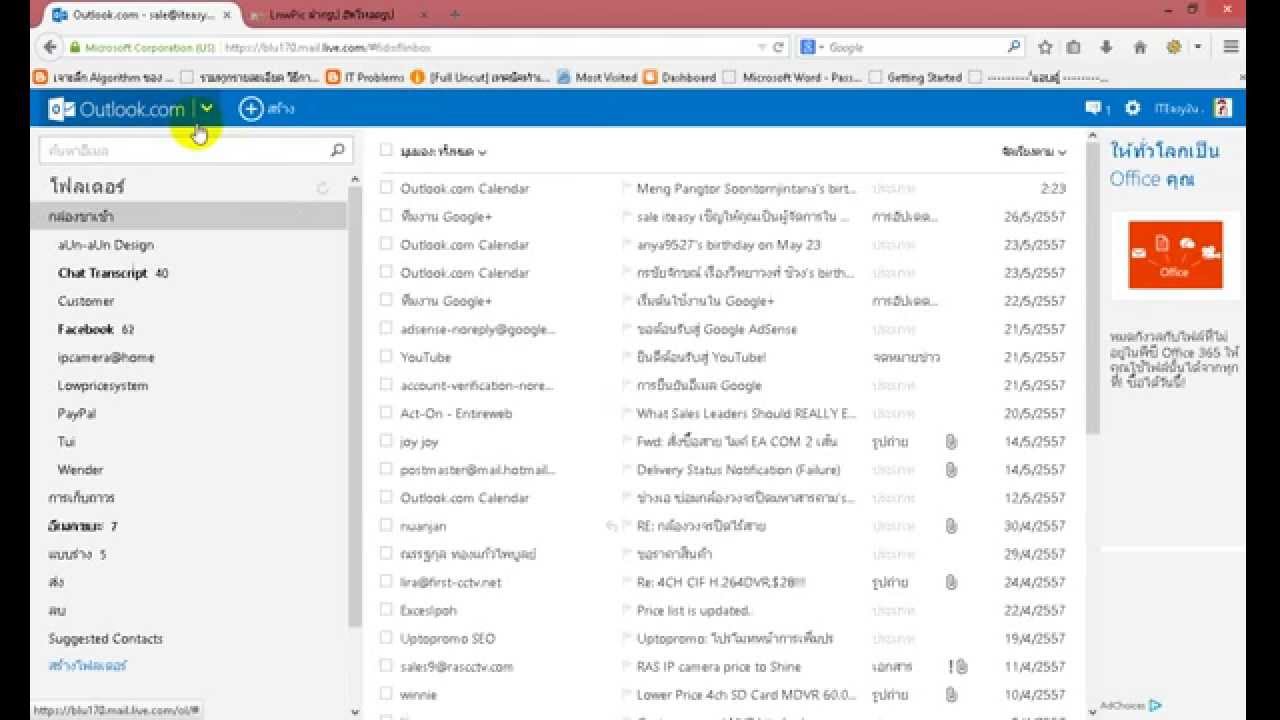
Task: Tick the select-all messages checkbox
Action: tap(386, 150)
